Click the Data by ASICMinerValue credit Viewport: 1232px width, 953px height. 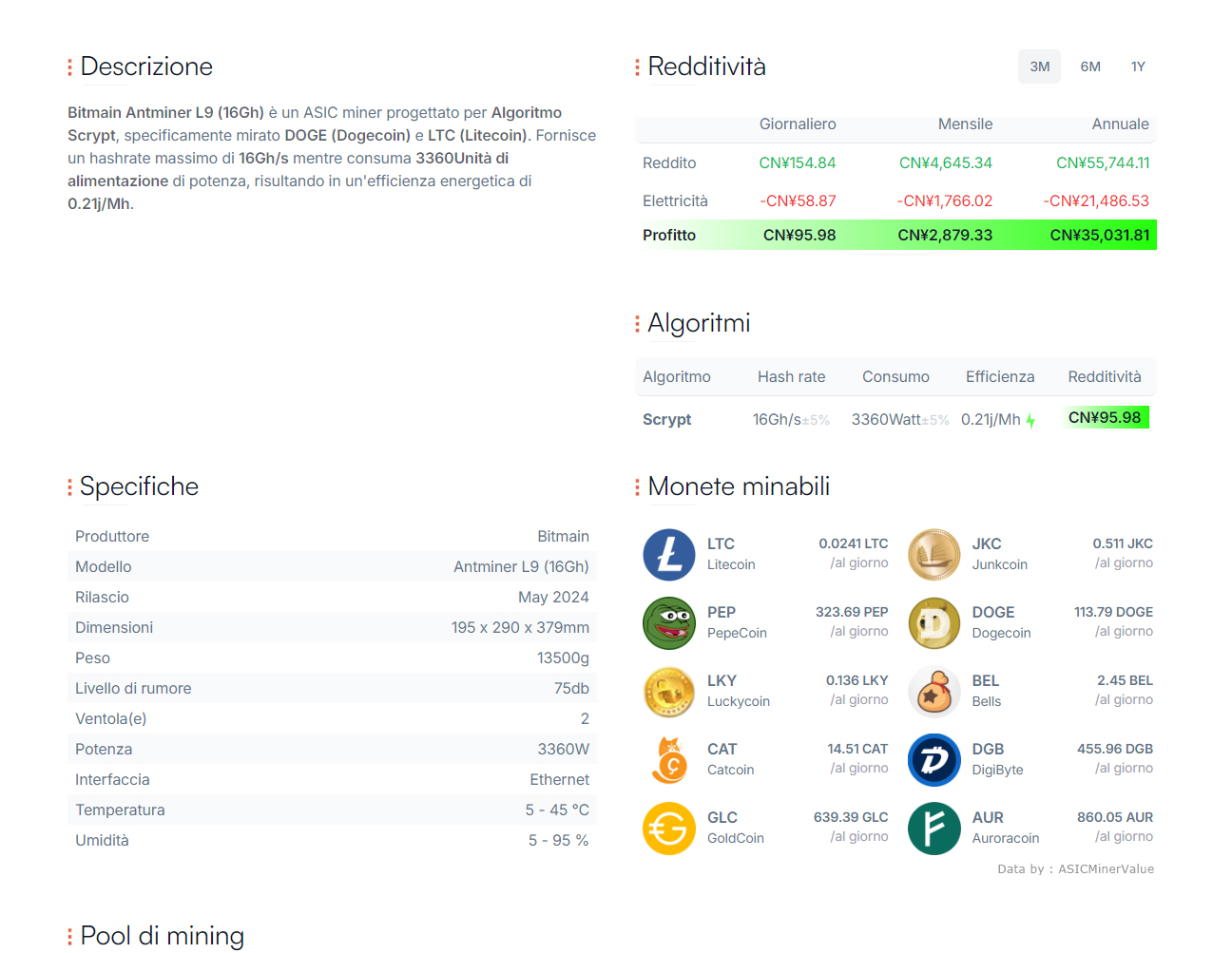pyautogui.click(x=1075, y=868)
